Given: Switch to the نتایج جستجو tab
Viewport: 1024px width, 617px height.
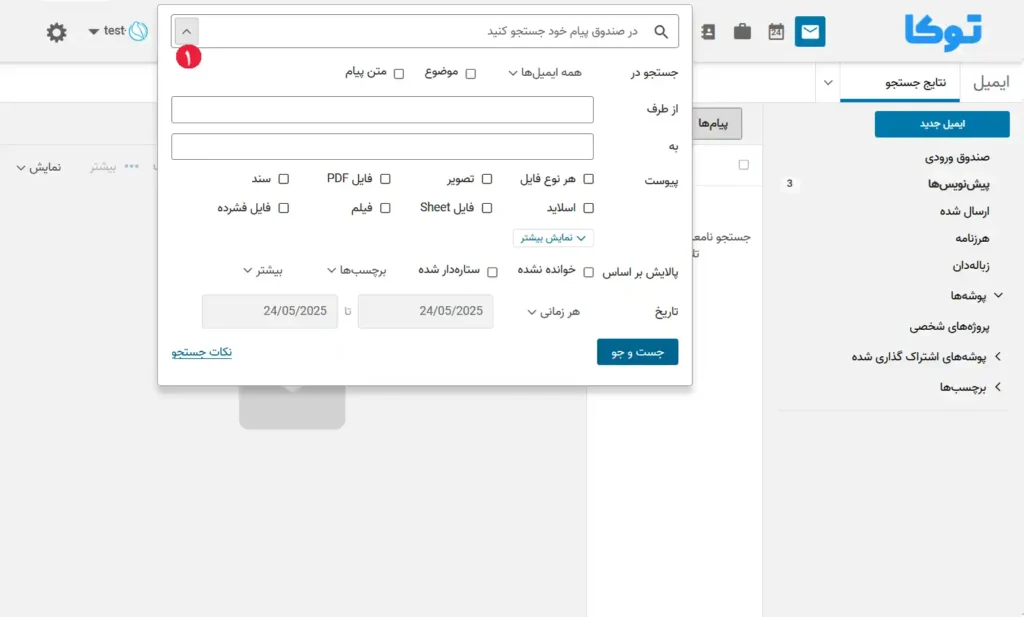Looking at the screenshot, I should (x=900, y=83).
